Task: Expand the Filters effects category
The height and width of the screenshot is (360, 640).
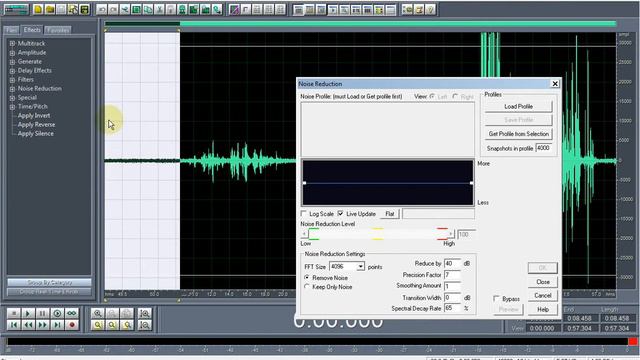Action: tap(12, 80)
